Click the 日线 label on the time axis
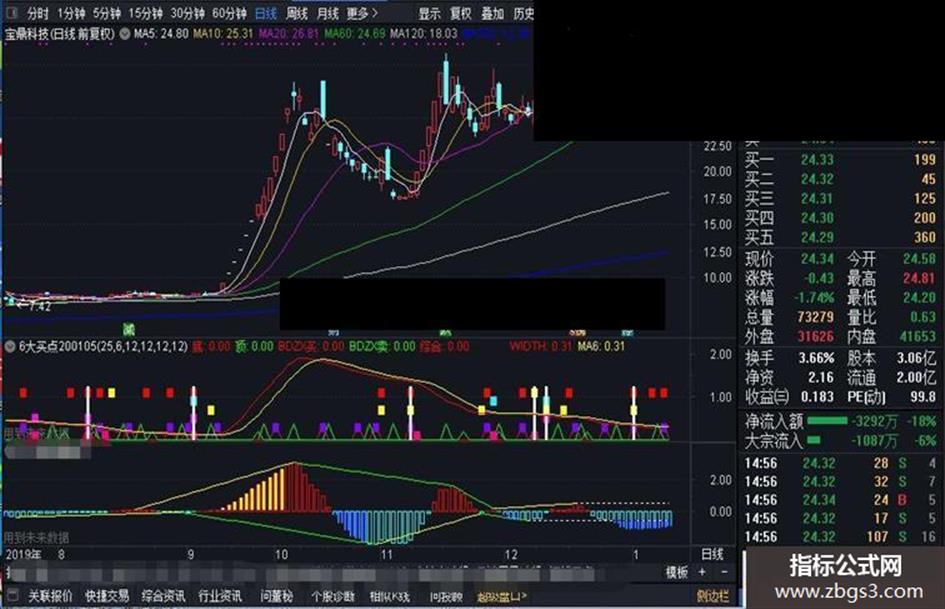The width and height of the screenshot is (945, 609). (712, 554)
